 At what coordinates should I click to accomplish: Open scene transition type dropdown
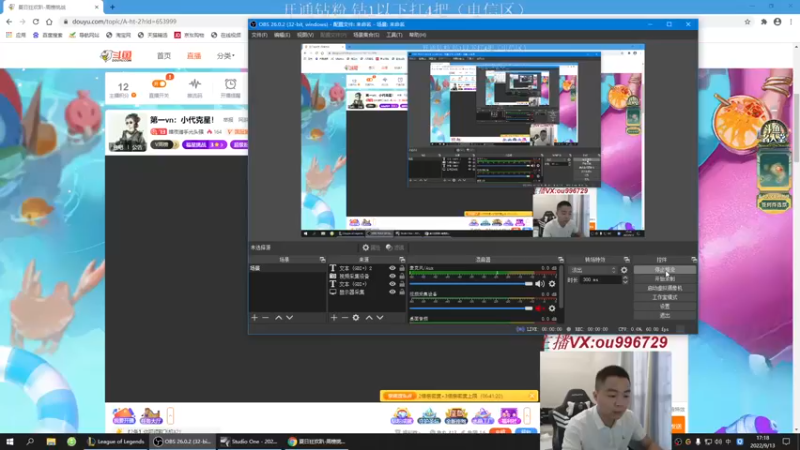pyautogui.click(x=593, y=270)
